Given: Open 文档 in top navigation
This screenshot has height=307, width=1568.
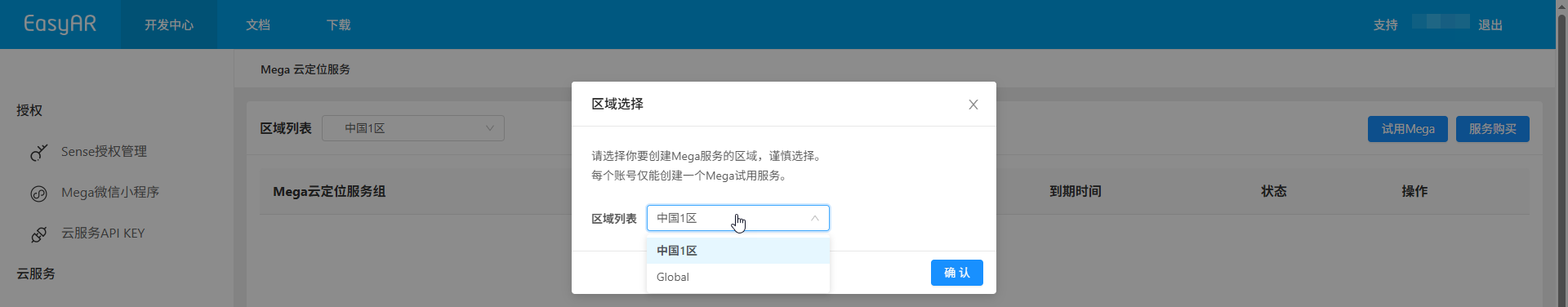Looking at the screenshot, I should pos(258,24).
